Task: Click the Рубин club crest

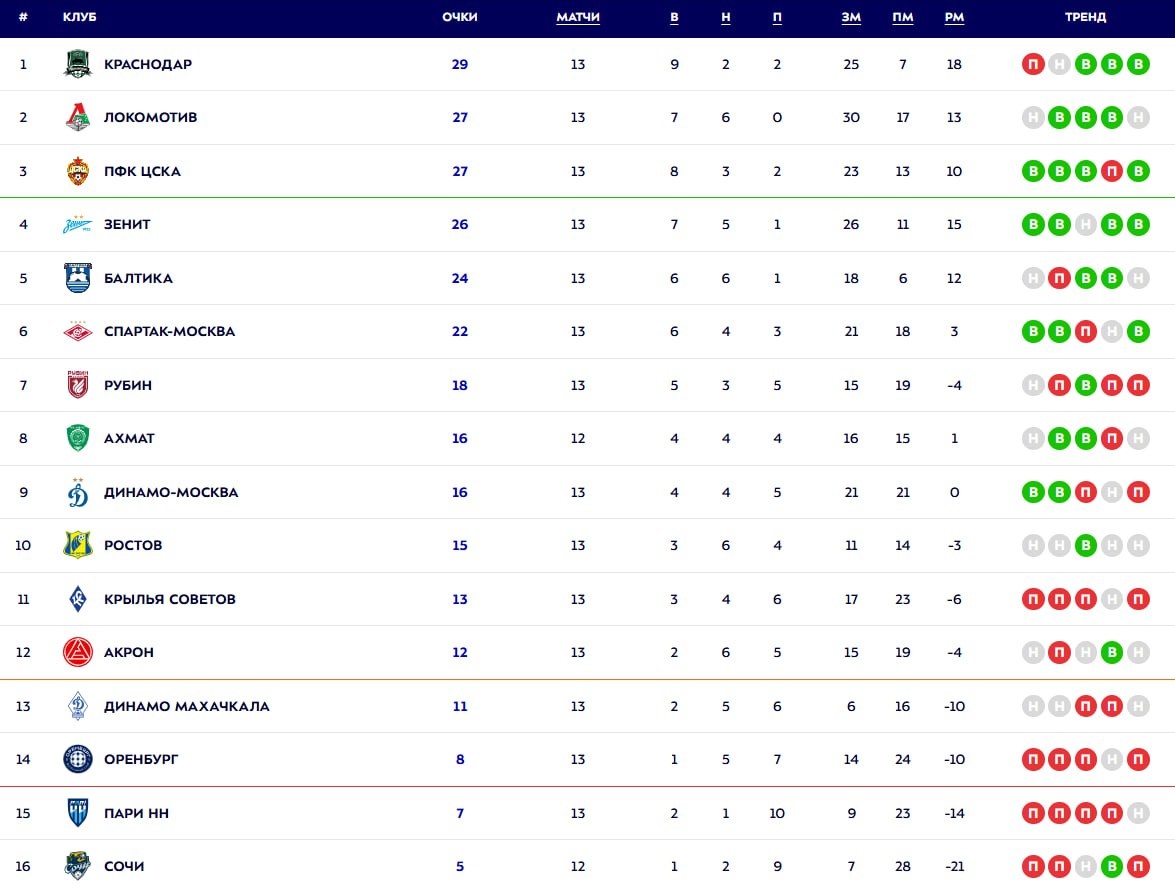Action: coord(78,385)
